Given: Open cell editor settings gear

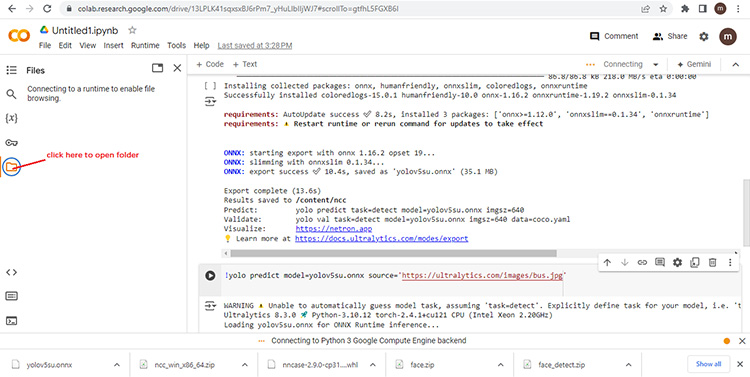Looking at the screenshot, I should point(677,262).
